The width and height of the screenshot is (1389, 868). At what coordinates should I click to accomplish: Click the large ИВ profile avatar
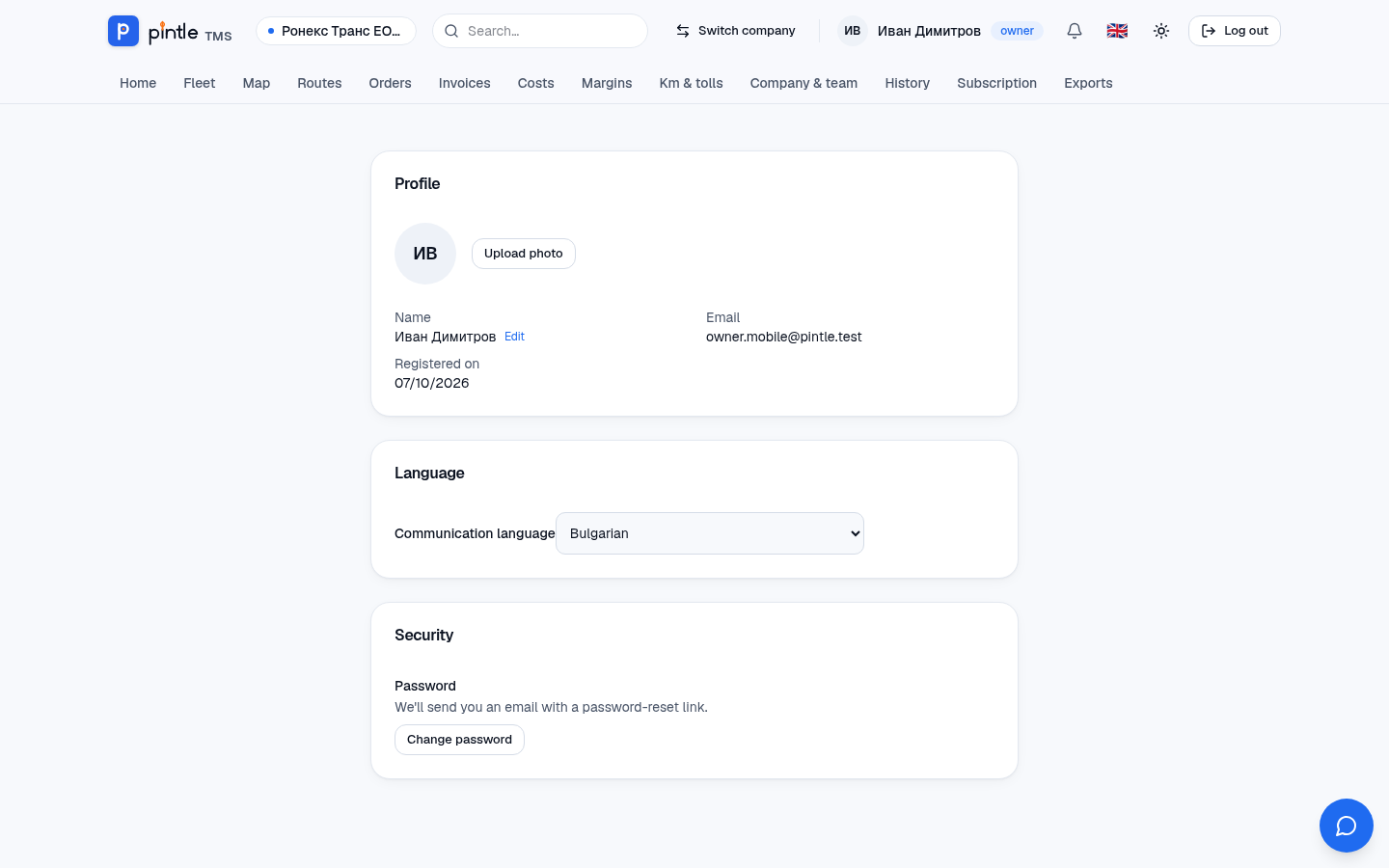pos(425,254)
